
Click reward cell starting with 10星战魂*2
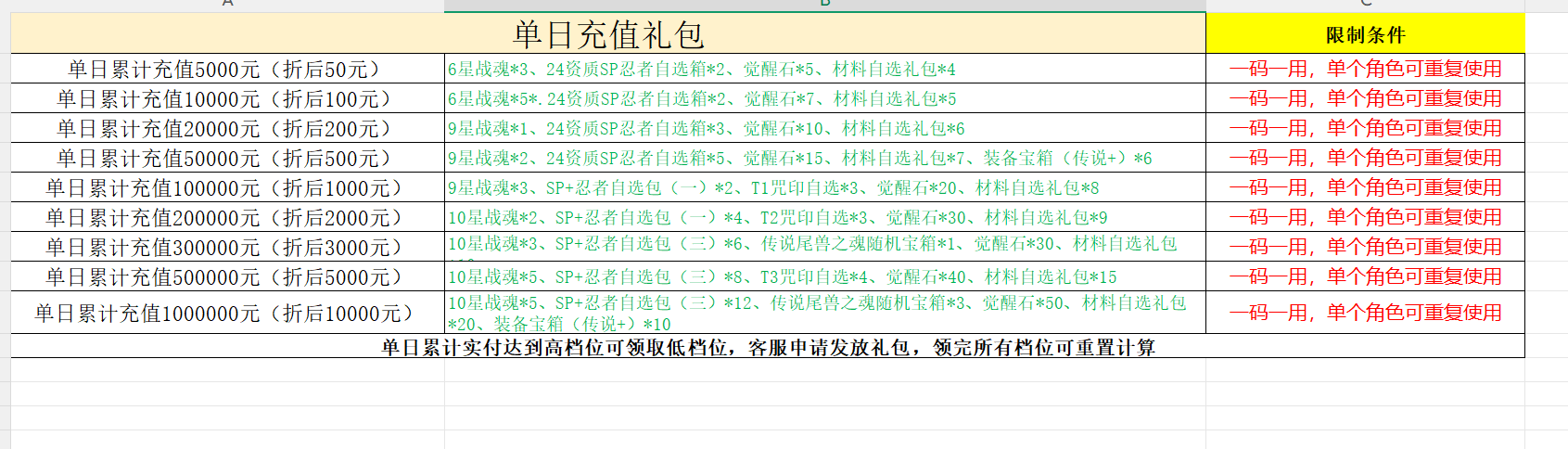click(777, 218)
